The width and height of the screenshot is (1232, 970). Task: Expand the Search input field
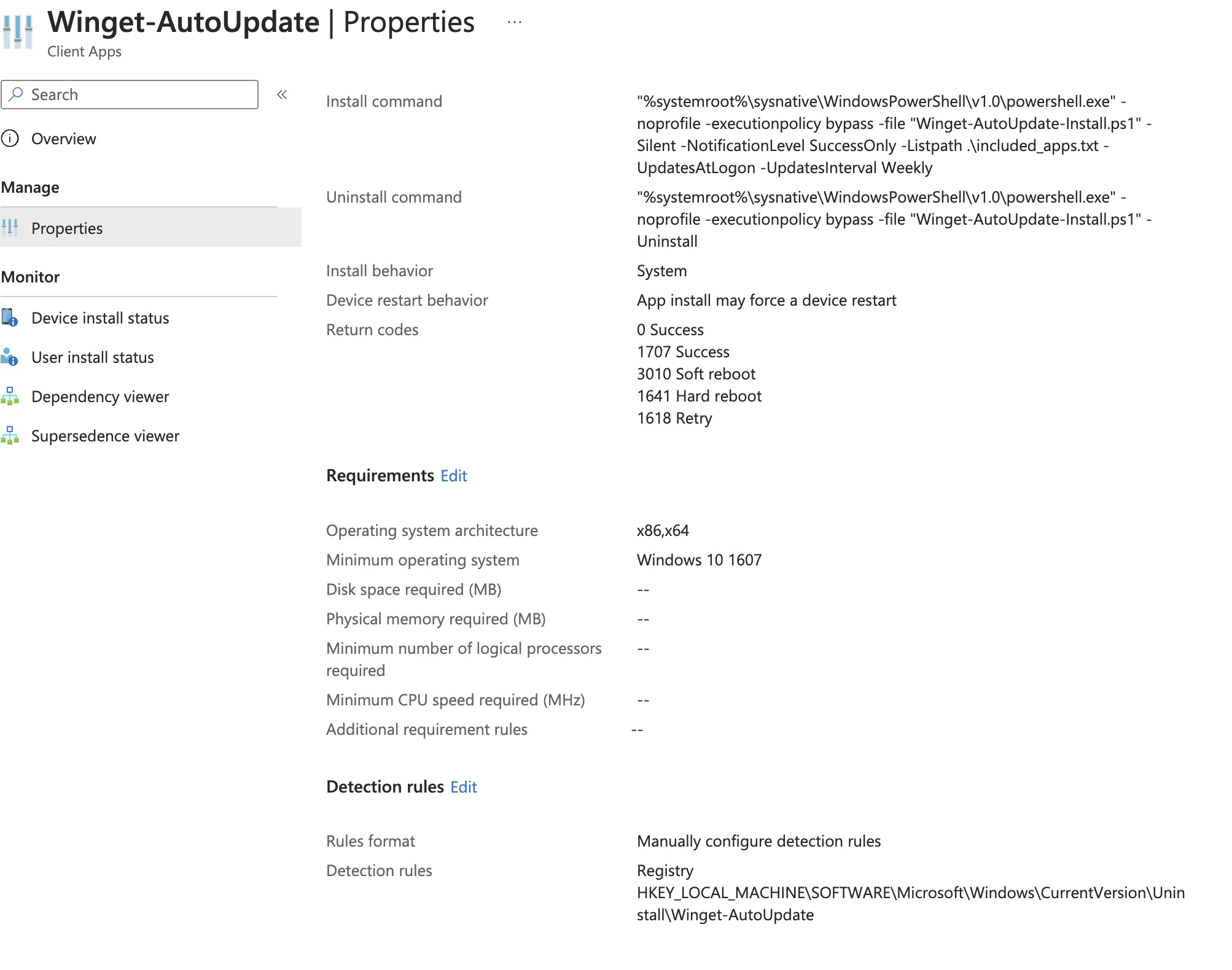(129, 94)
